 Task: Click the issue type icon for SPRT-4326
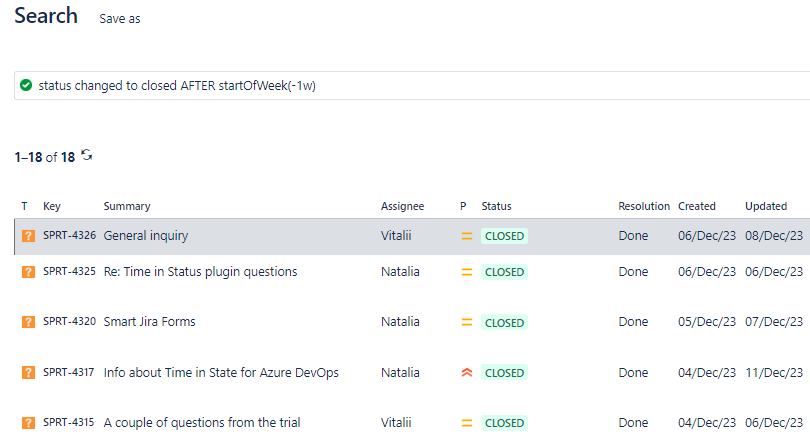(x=28, y=237)
